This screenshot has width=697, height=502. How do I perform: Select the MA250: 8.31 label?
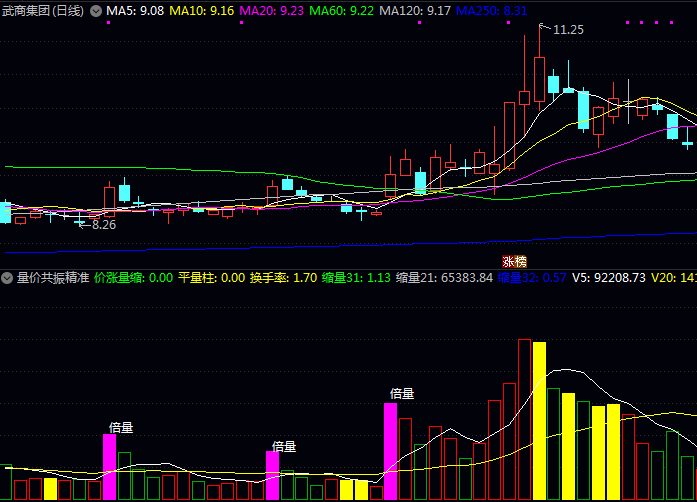tap(492, 11)
